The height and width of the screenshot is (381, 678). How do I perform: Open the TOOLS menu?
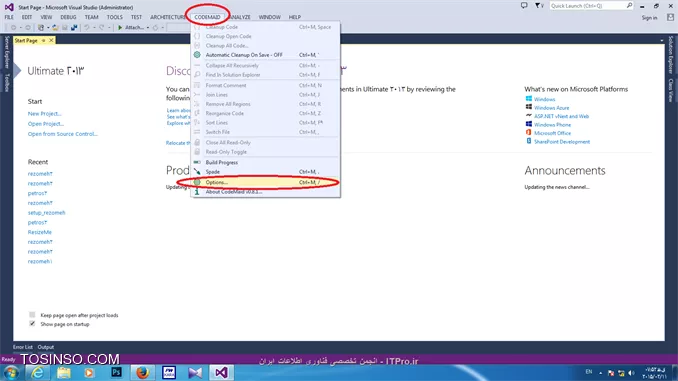click(x=115, y=17)
